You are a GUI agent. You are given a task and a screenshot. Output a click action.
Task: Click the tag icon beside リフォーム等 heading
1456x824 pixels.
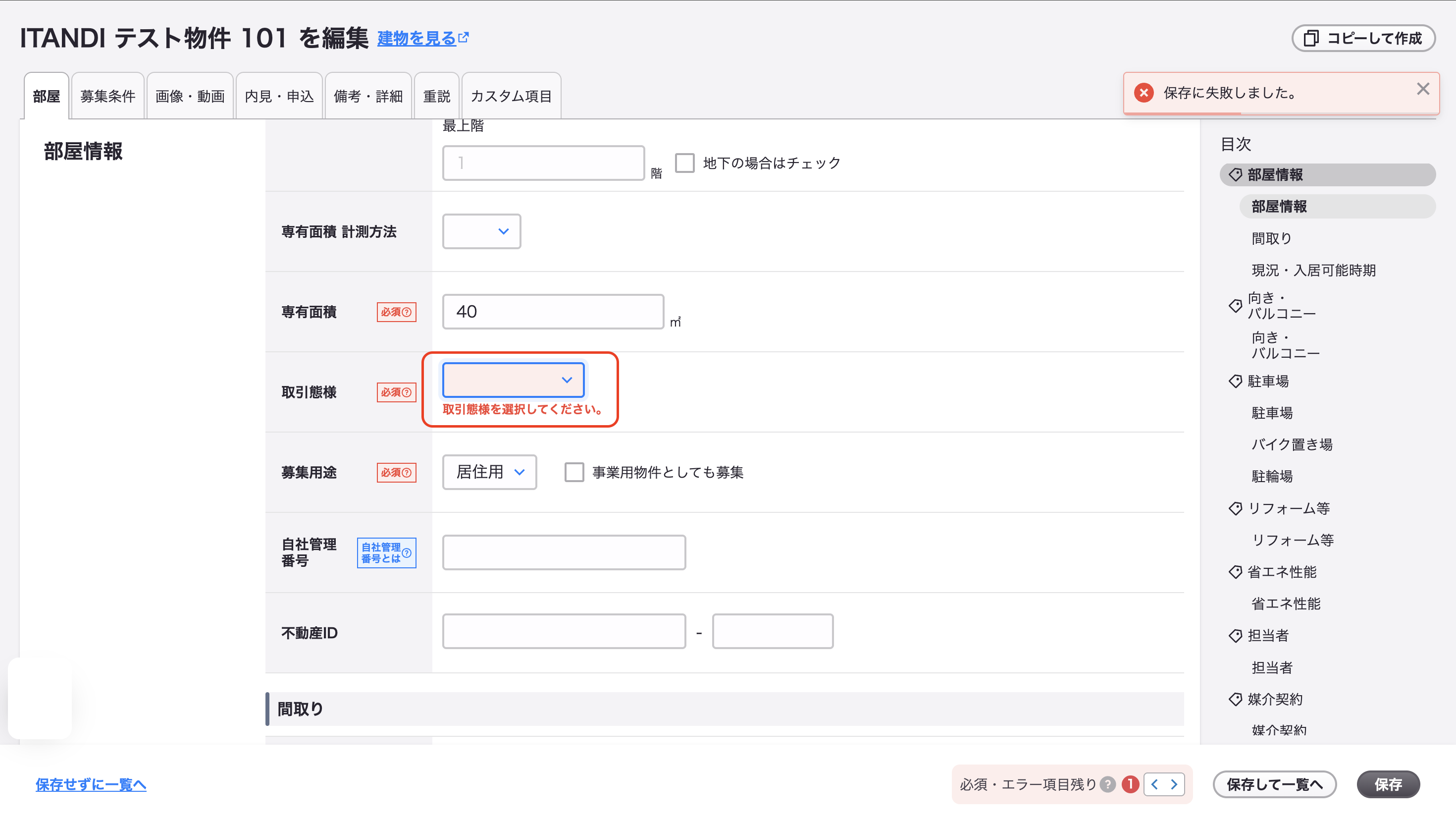[1236, 508]
